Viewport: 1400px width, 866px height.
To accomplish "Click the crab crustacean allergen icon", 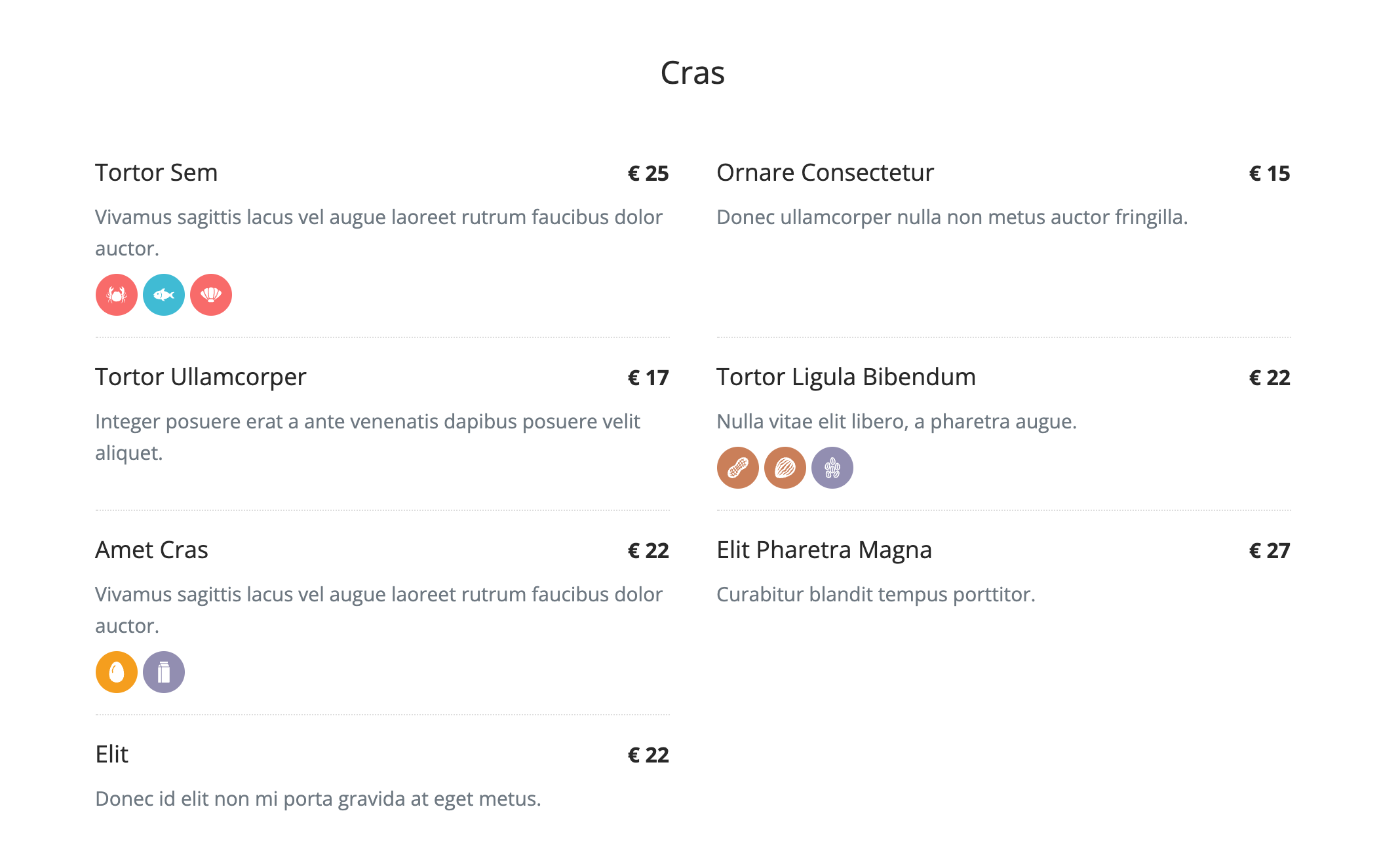I will coord(117,295).
